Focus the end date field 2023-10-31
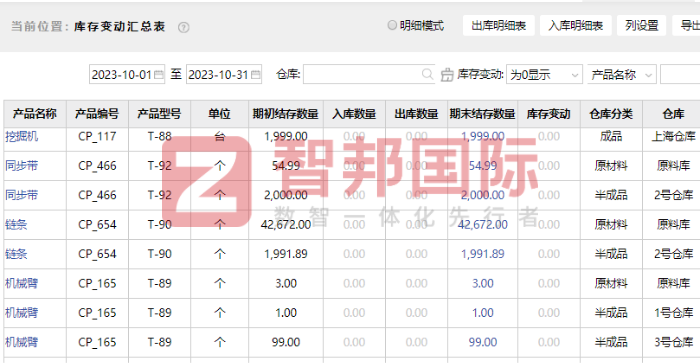Viewport: 700px width, 363px height. 224,75
